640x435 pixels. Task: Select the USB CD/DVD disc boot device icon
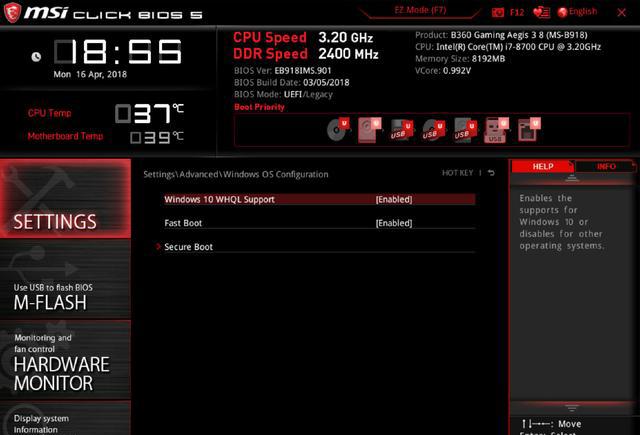click(x=433, y=131)
